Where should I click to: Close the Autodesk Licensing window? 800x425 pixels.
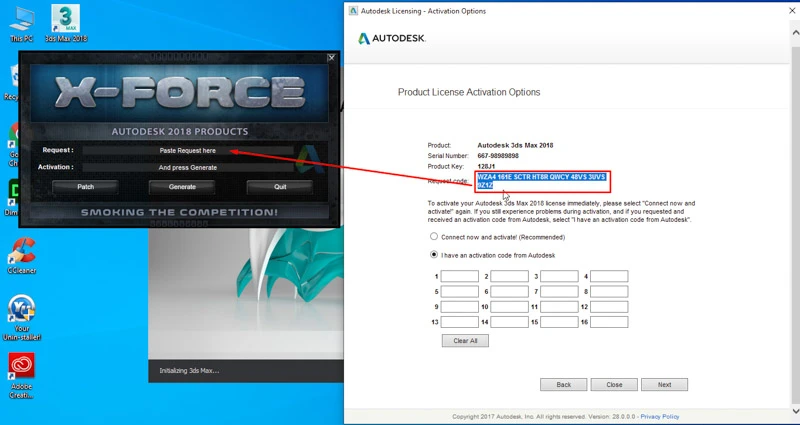(792, 11)
